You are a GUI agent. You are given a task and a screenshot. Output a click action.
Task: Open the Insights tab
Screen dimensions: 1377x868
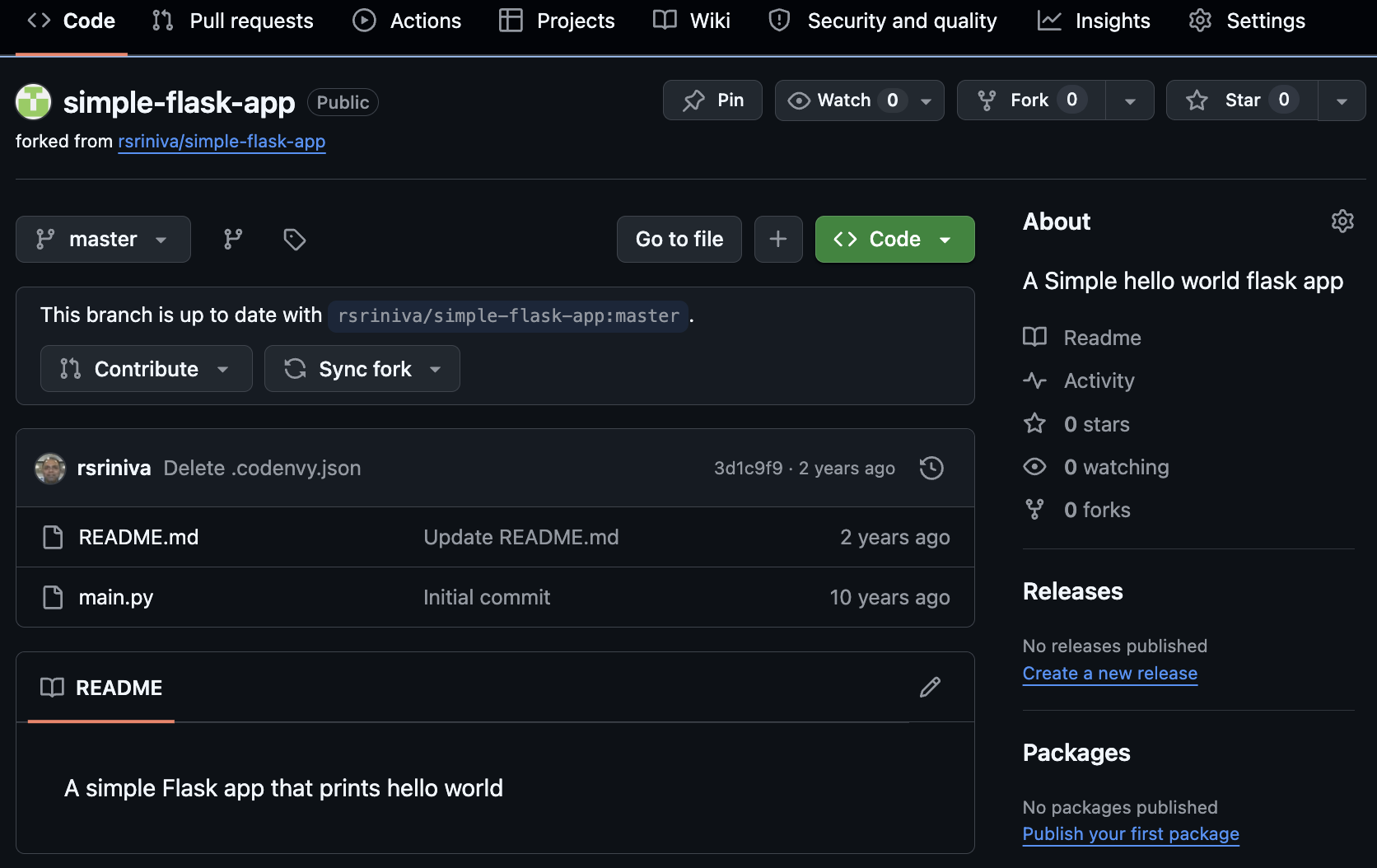coord(1094,21)
